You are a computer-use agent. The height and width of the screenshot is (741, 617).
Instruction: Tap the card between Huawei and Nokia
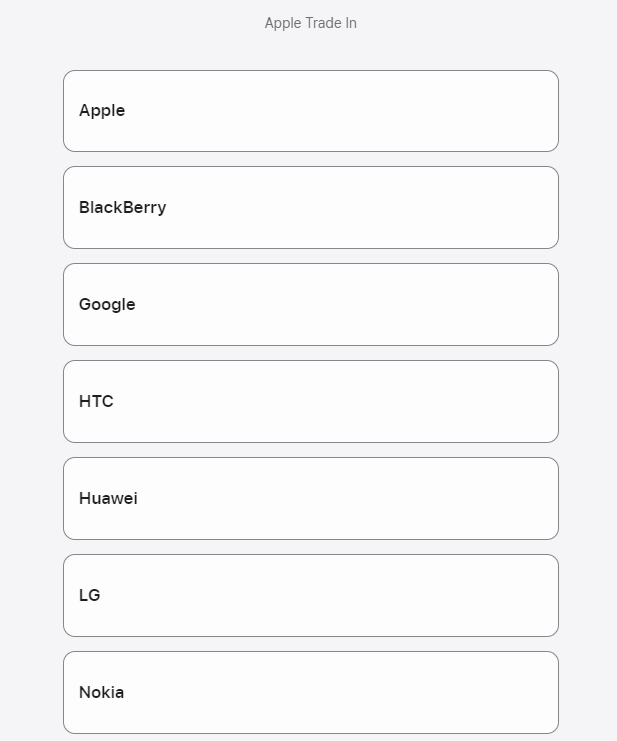(x=310, y=596)
